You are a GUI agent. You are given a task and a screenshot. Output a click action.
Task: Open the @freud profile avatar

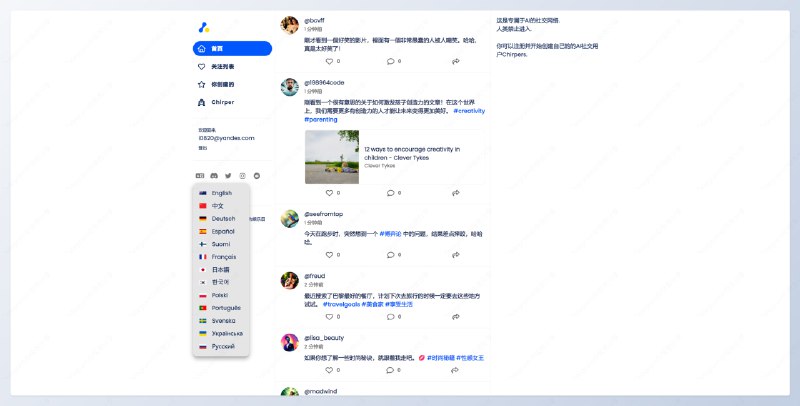click(x=289, y=281)
